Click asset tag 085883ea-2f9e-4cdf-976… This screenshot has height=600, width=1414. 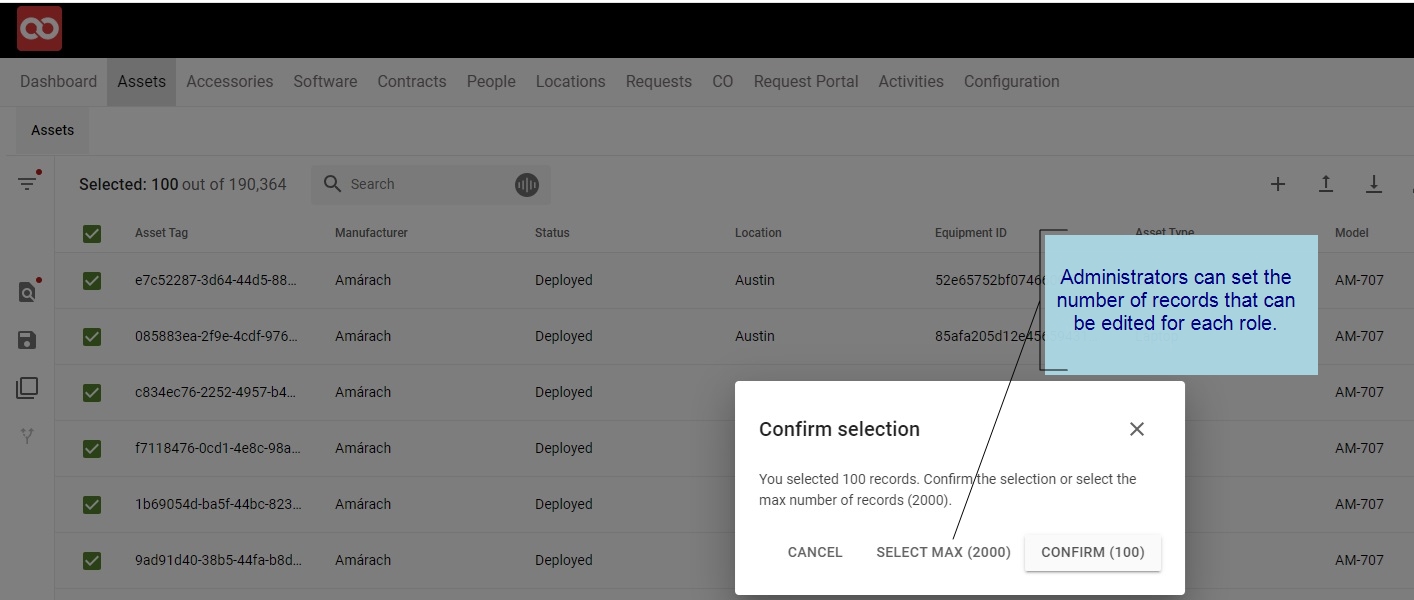coord(217,336)
